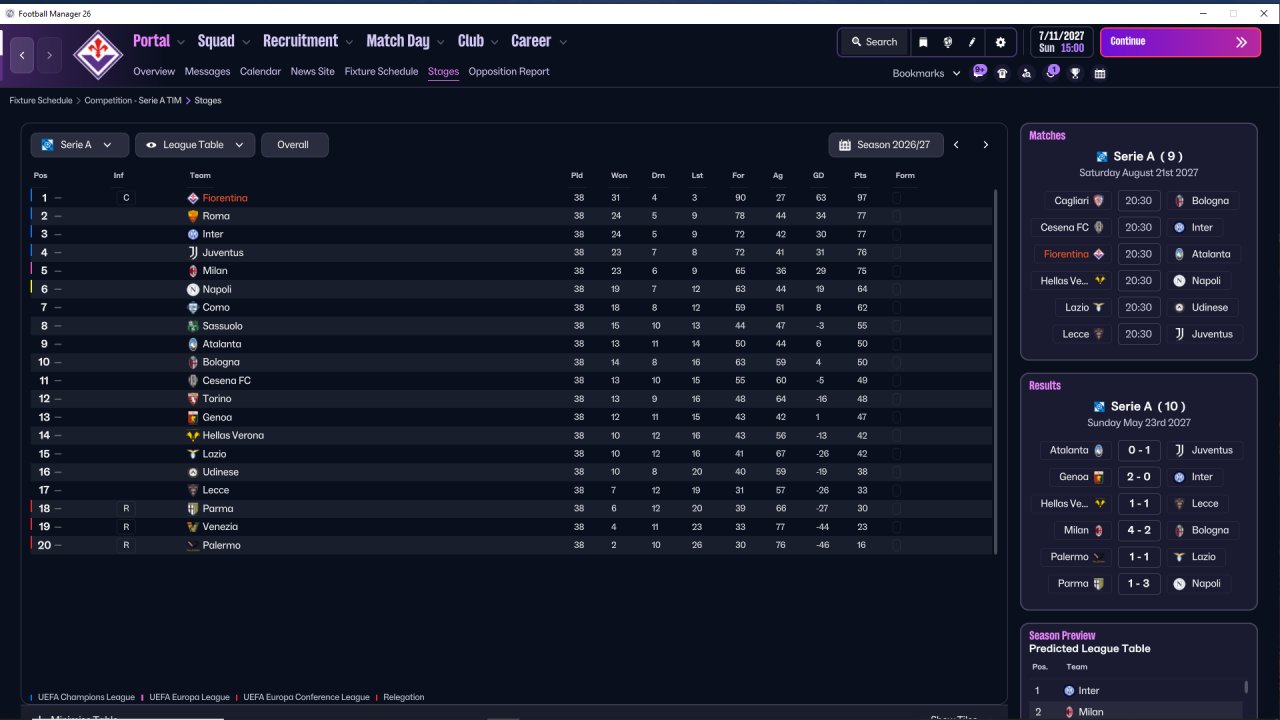Image resolution: width=1280 pixels, height=720 pixels.
Task: Open the Cagliari vs Bologna 20:30 fixture
Action: pyautogui.click(x=1139, y=200)
